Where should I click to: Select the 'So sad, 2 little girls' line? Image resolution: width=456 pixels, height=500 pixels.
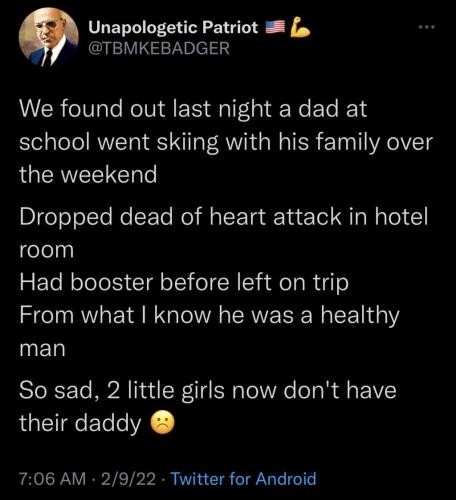coord(208,390)
